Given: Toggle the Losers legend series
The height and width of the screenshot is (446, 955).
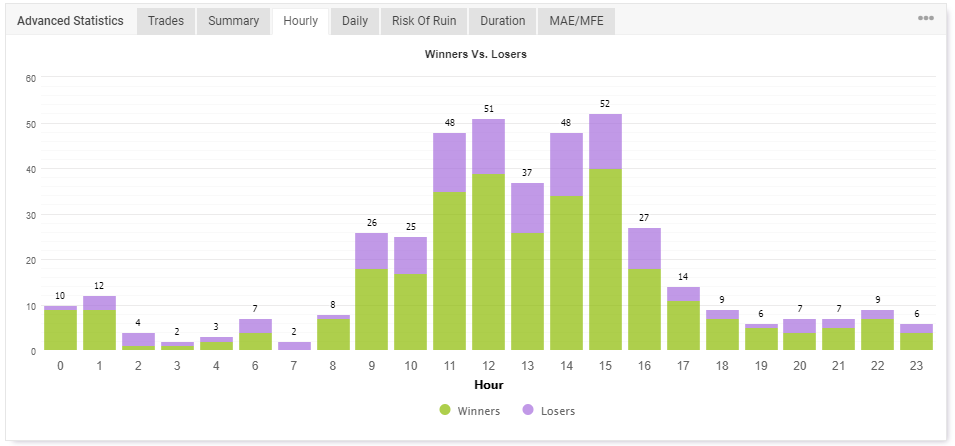Looking at the screenshot, I should coord(548,411).
